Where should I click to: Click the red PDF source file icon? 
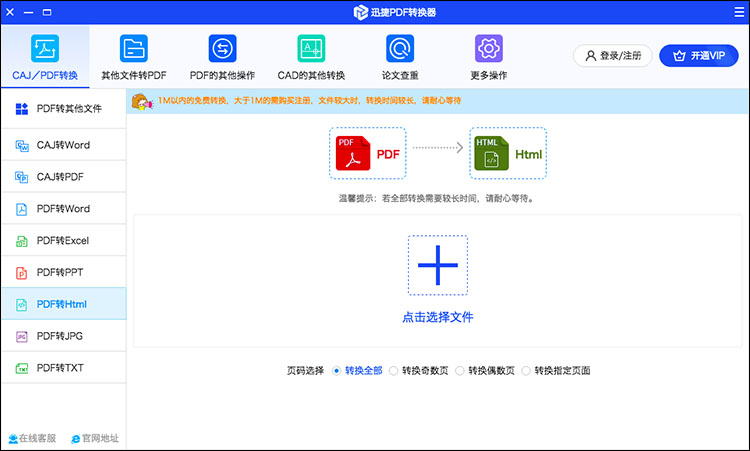tap(353, 154)
